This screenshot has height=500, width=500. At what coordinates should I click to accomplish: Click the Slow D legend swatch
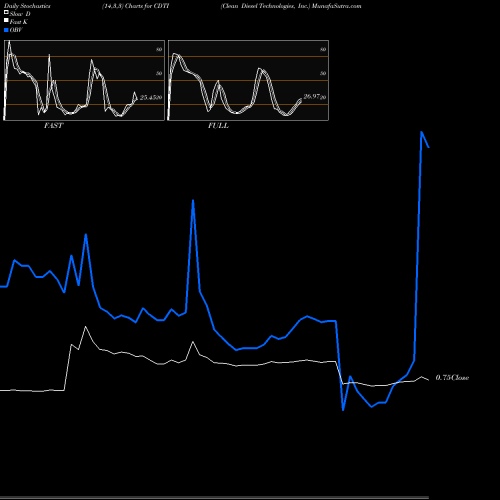(6, 12)
